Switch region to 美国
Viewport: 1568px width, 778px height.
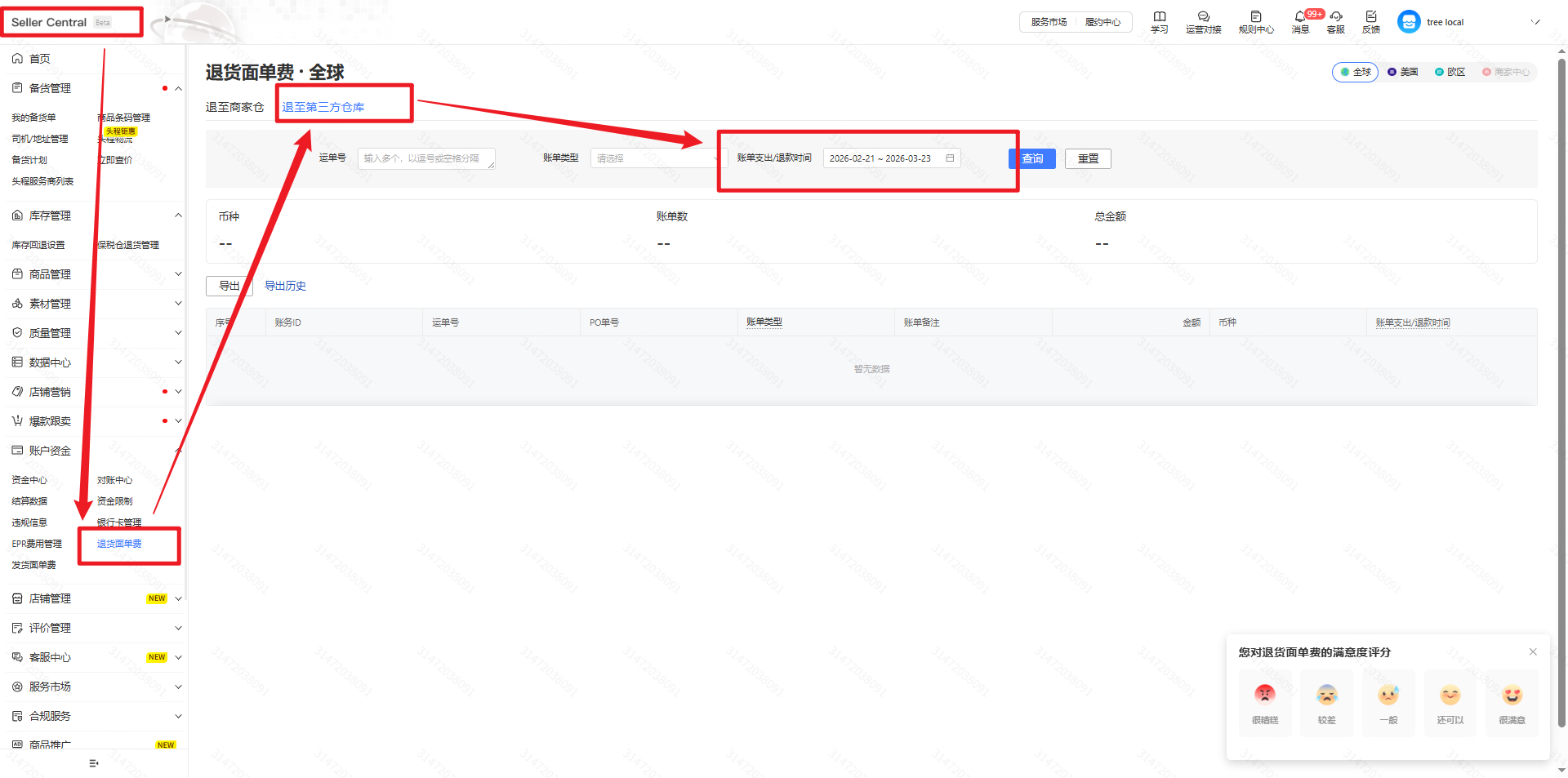[x=1402, y=72]
